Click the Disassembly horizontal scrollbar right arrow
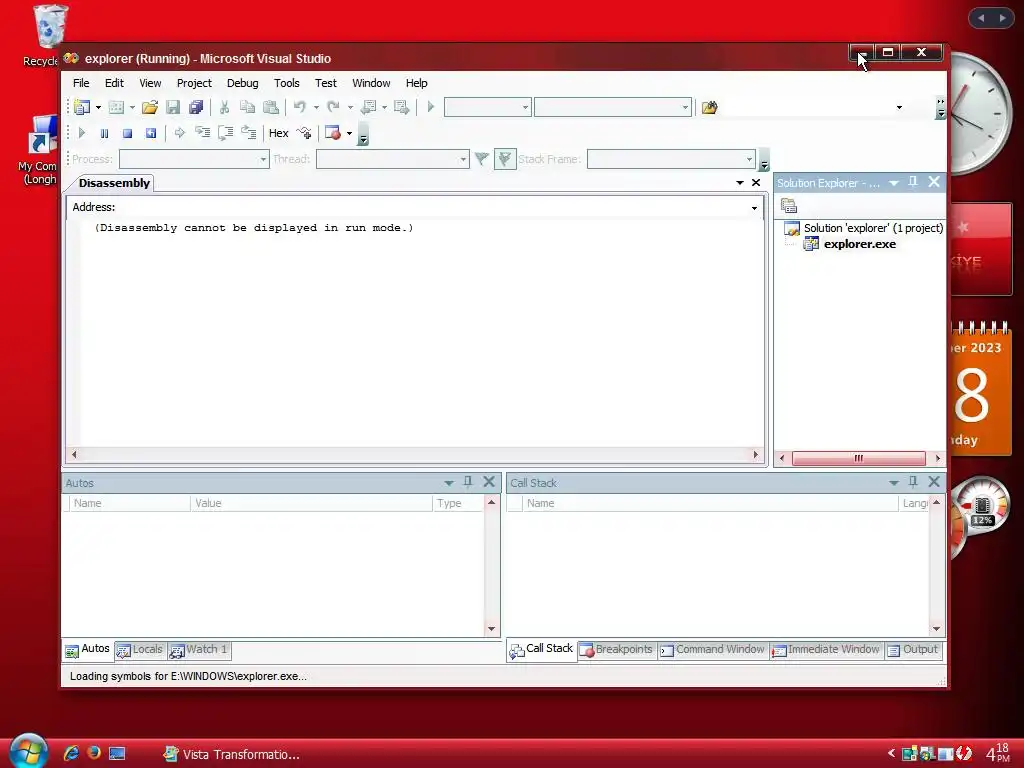This screenshot has height=768, width=1024. pos(756,455)
